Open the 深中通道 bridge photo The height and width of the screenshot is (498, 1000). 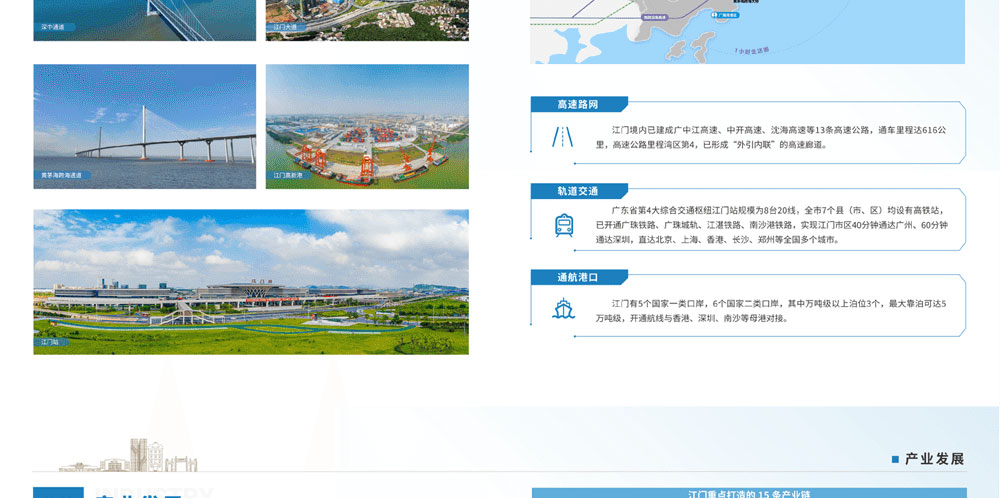point(145,20)
